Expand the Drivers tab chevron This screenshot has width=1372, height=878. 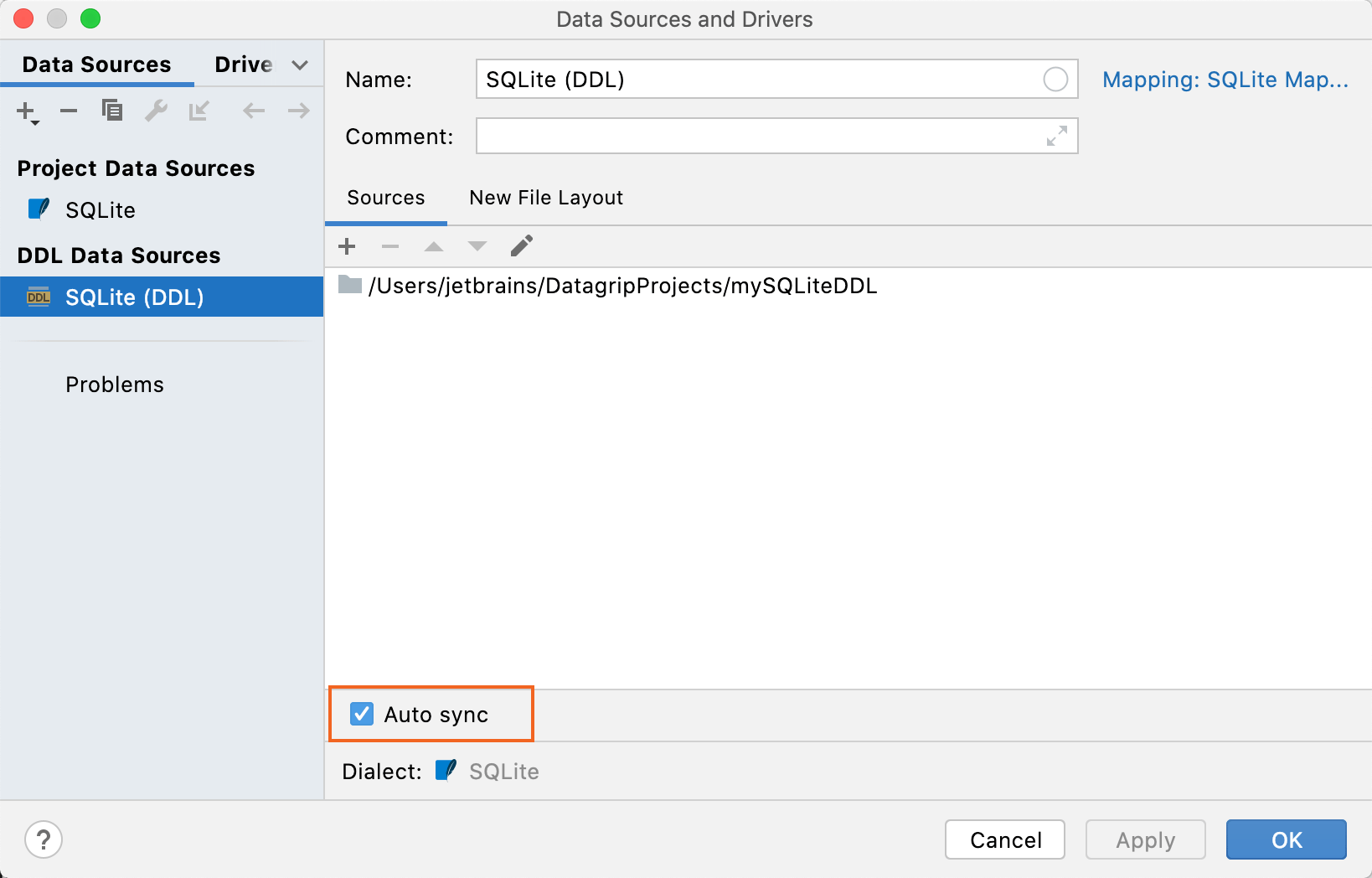tap(300, 64)
